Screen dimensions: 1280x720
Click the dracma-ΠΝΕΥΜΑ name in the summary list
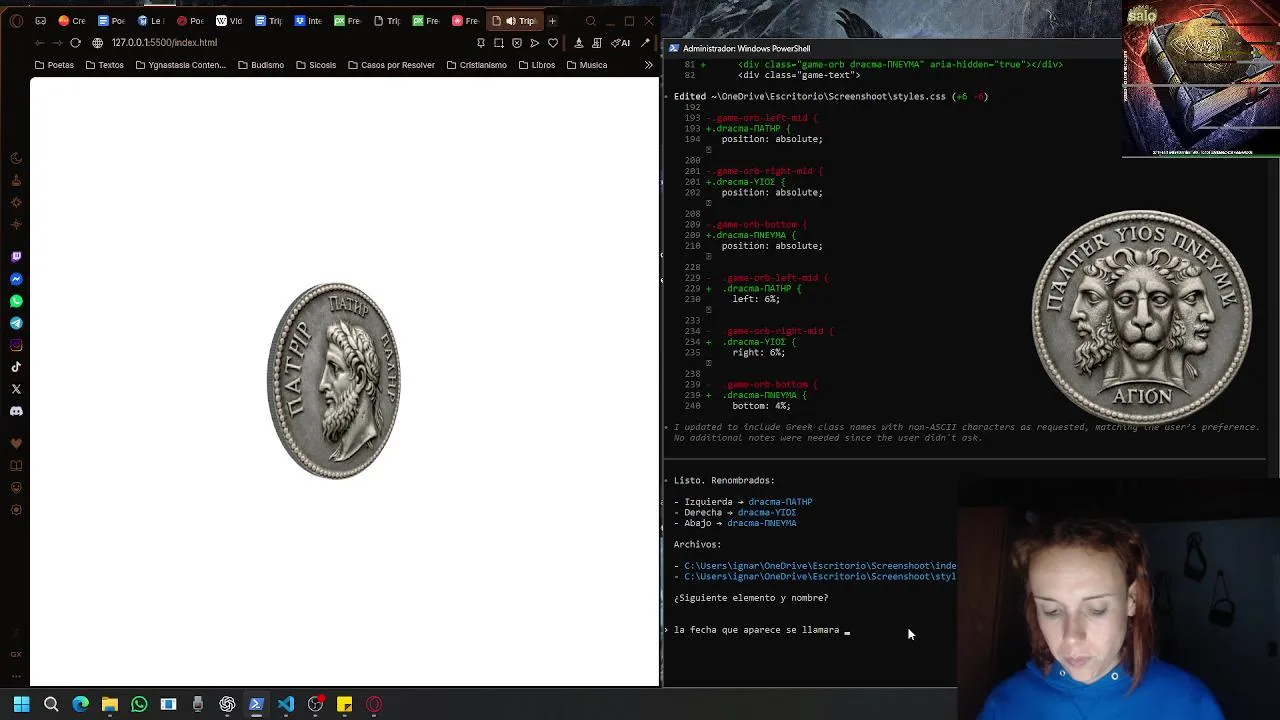[x=762, y=523]
